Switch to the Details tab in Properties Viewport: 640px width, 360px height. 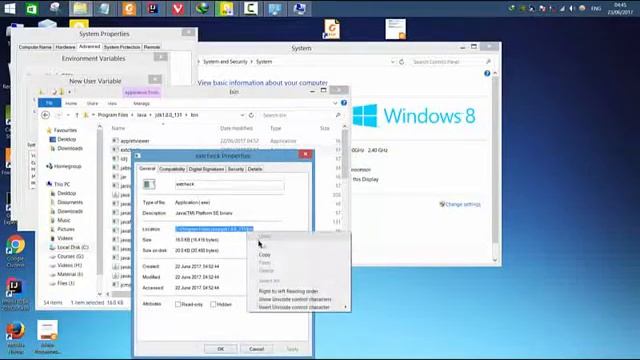point(255,169)
